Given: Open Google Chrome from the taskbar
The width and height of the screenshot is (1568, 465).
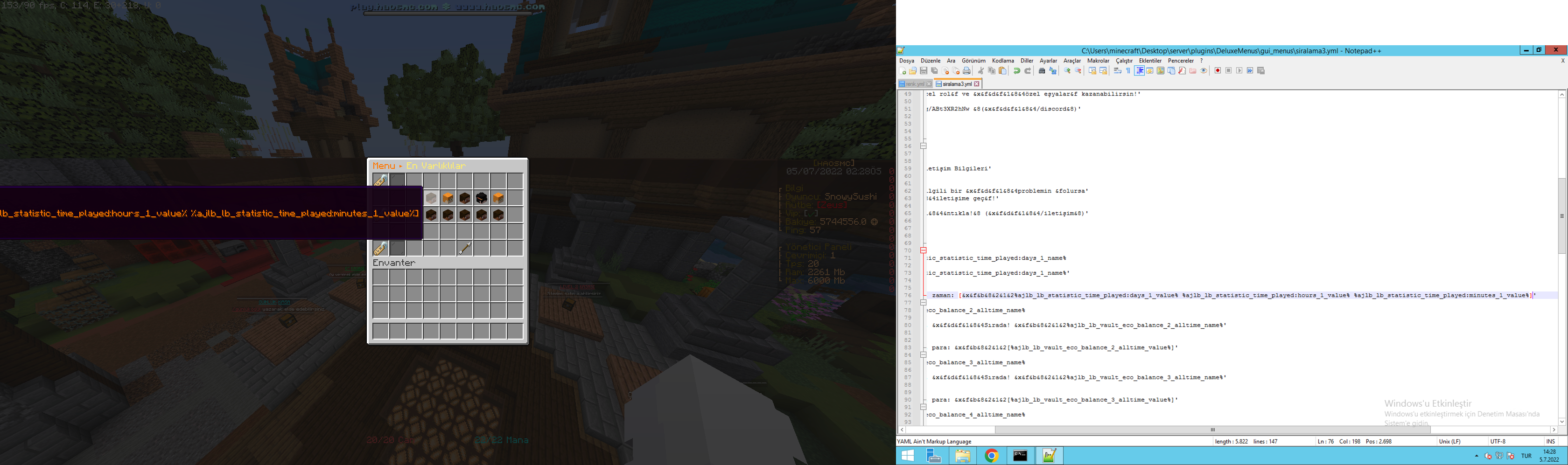Looking at the screenshot, I should (x=992, y=456).
